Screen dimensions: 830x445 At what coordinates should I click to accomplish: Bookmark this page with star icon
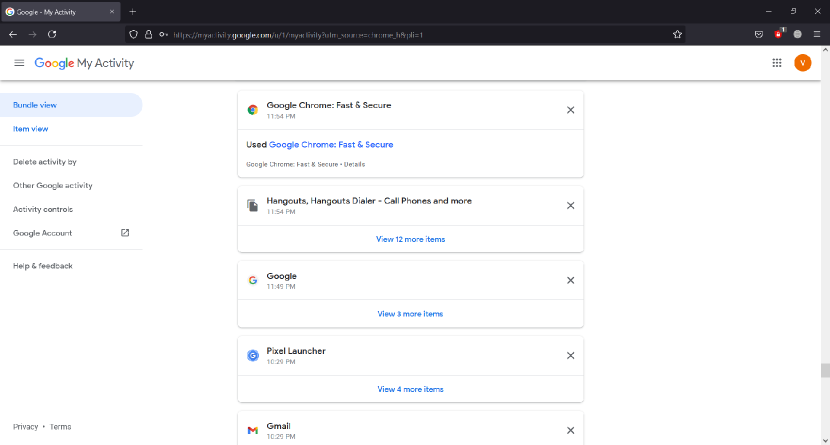click(677, 34)
